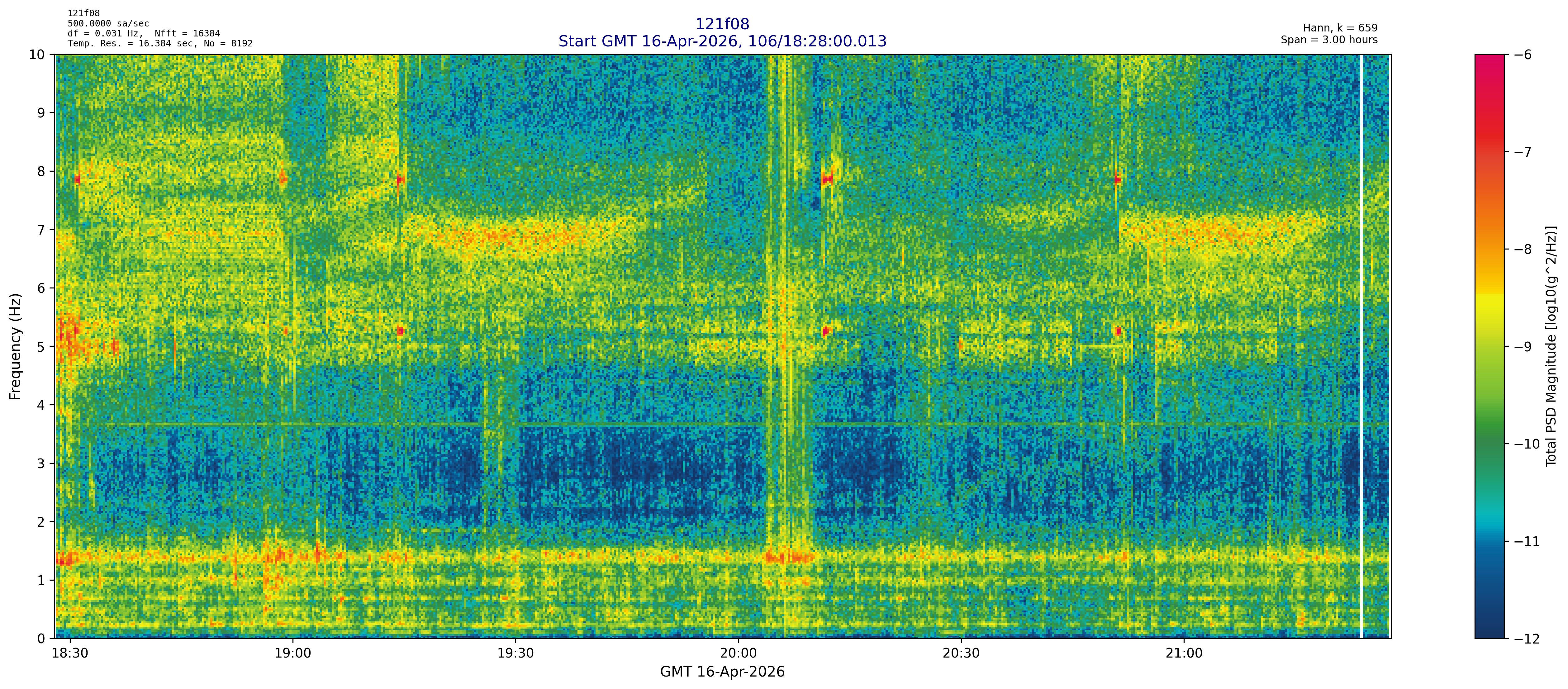Click the Frequency (Hz) axis label
This screenshot has height=689, width=1568.
[x=15, y=346]
